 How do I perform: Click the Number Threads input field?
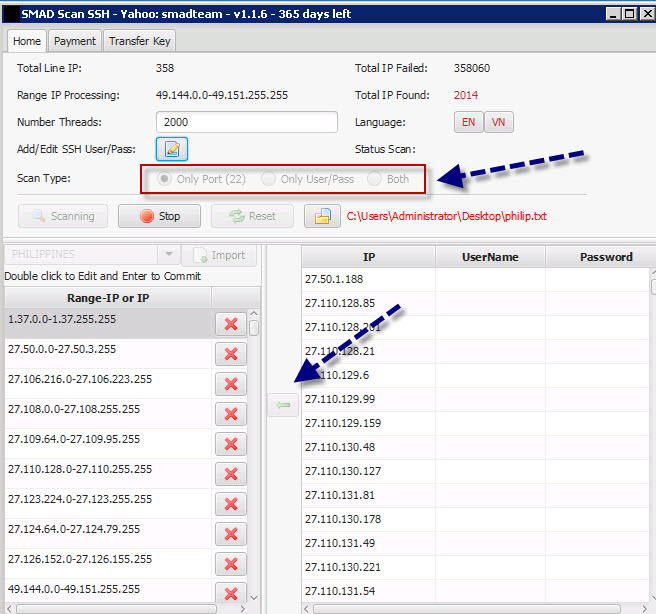[x=247, y=122]
